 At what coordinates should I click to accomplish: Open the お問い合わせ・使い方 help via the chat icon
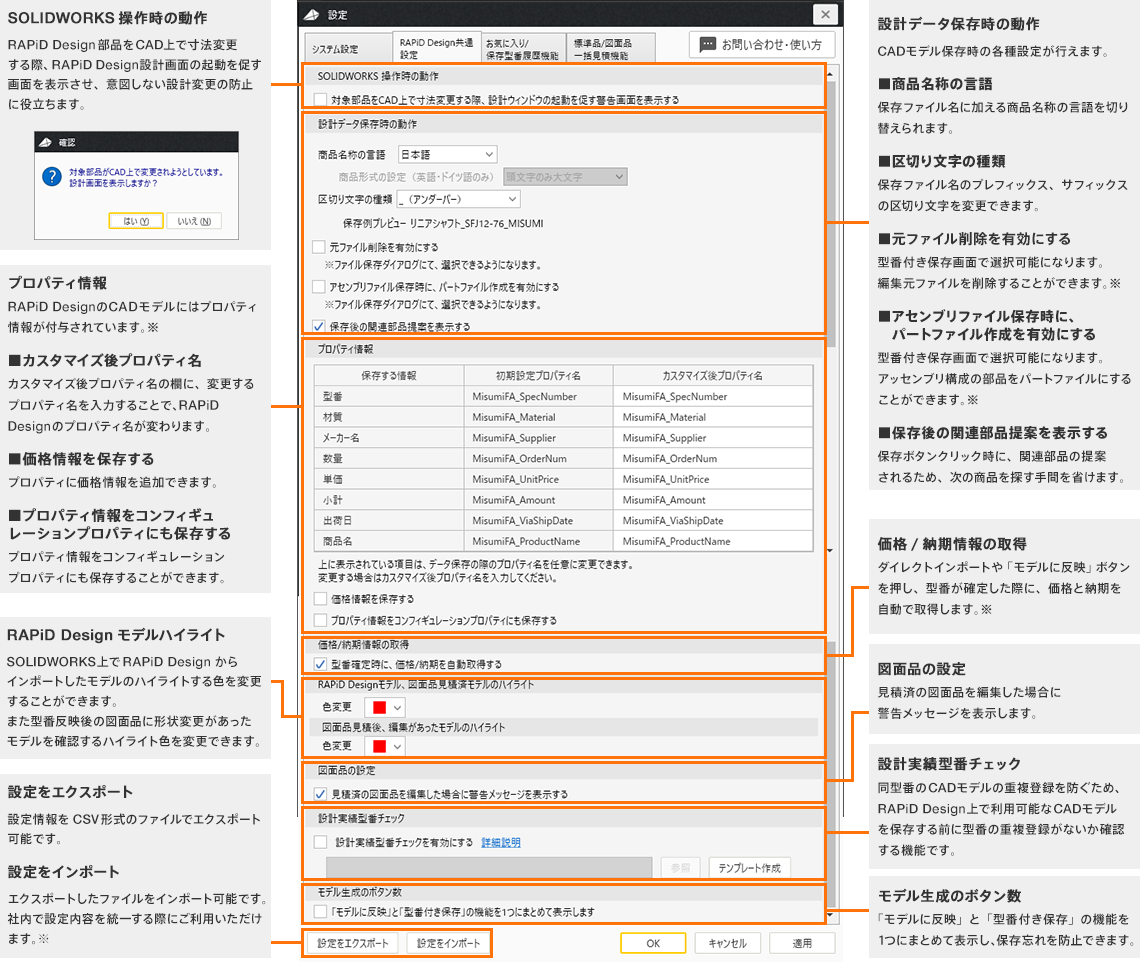pos(708,45)
